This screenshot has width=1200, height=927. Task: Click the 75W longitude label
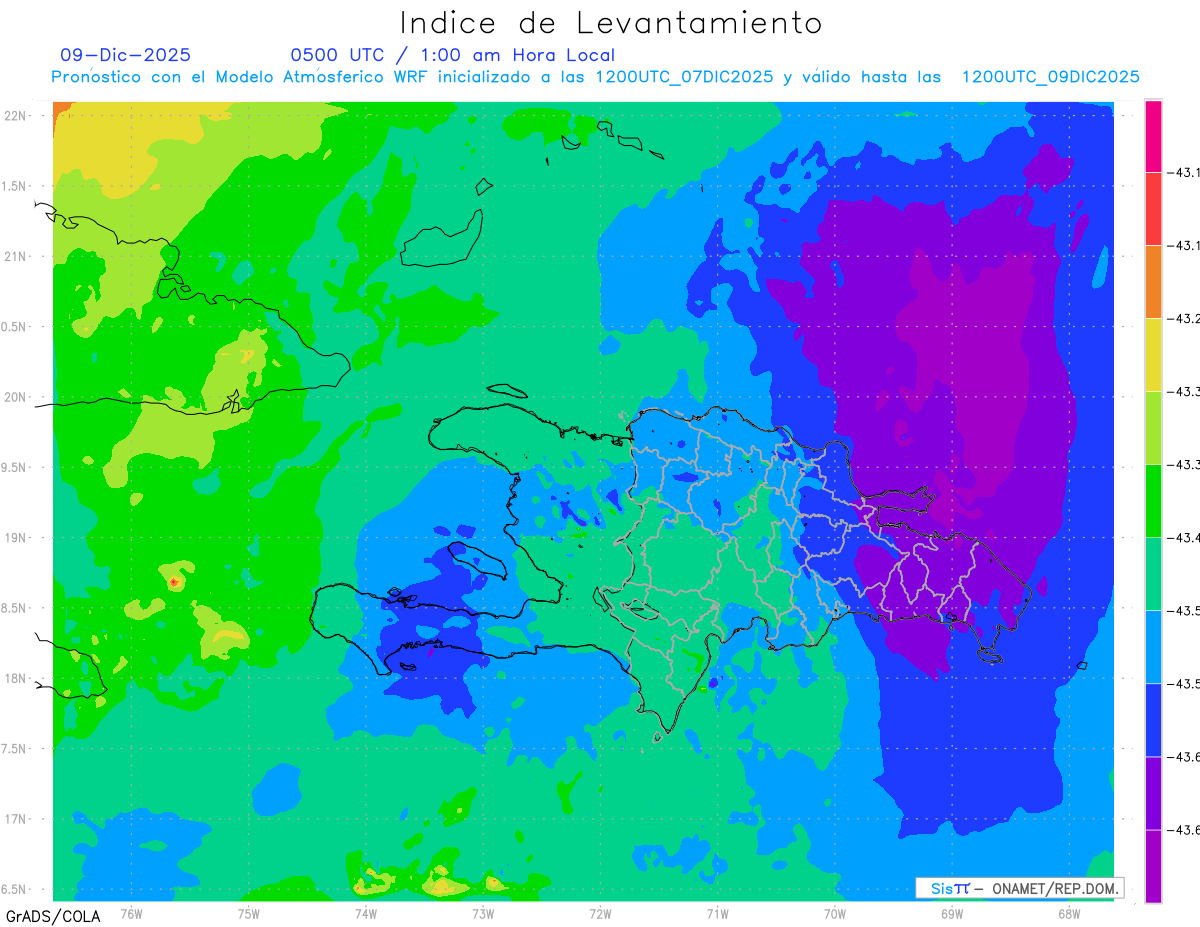coord(248,912)
